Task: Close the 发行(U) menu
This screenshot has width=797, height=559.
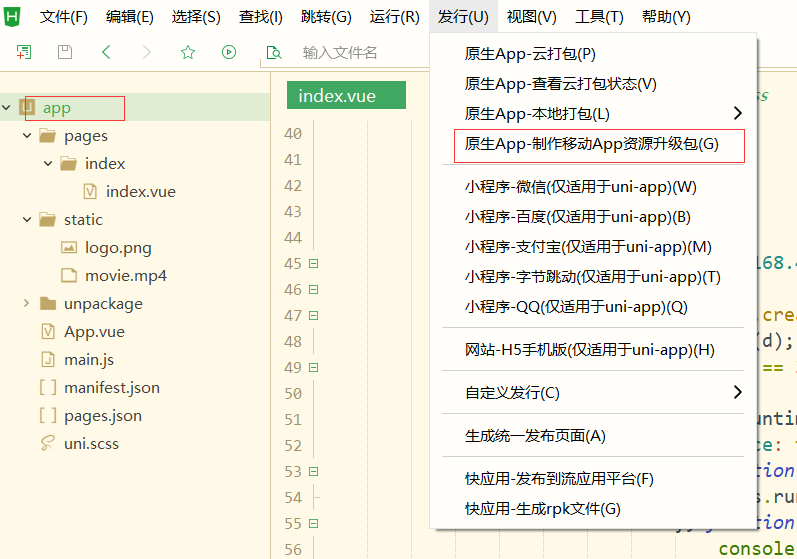Action: (463, 17)
